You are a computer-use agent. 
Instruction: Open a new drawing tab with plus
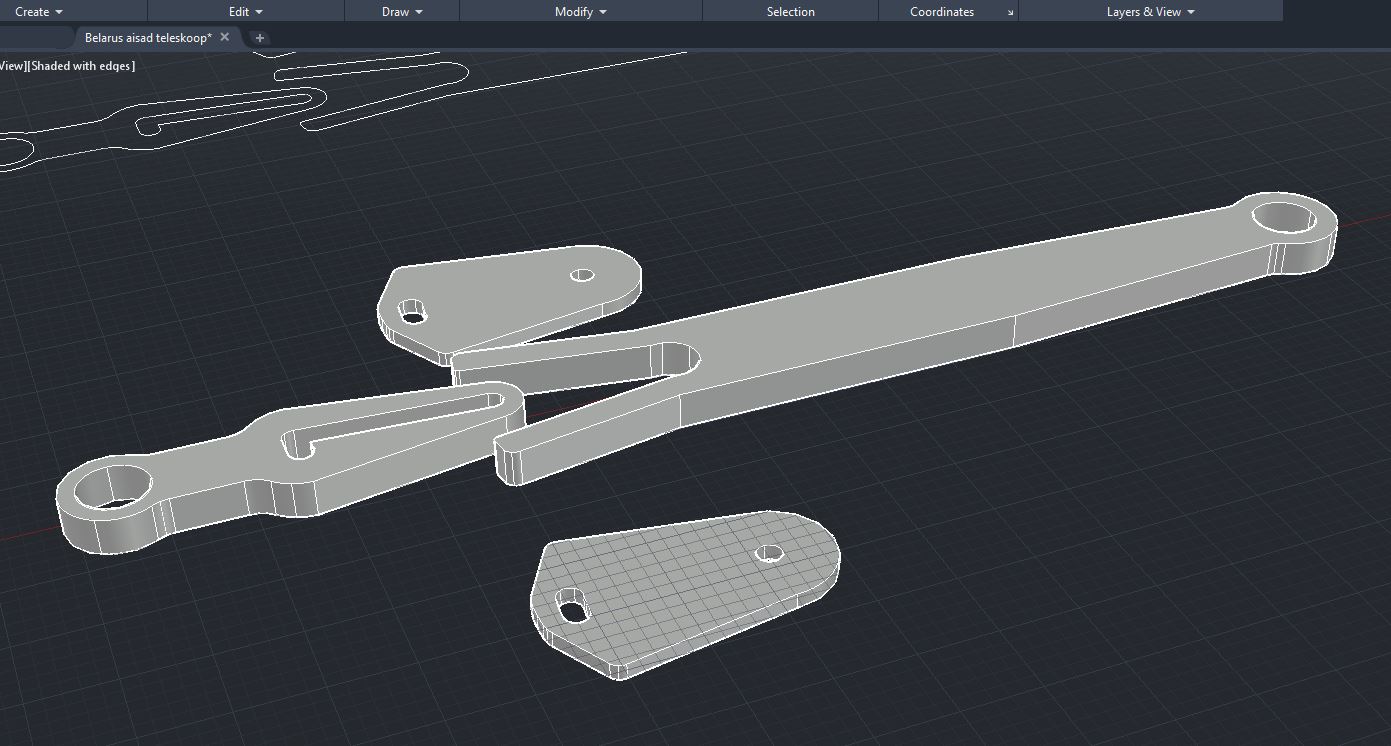[260, 38]
